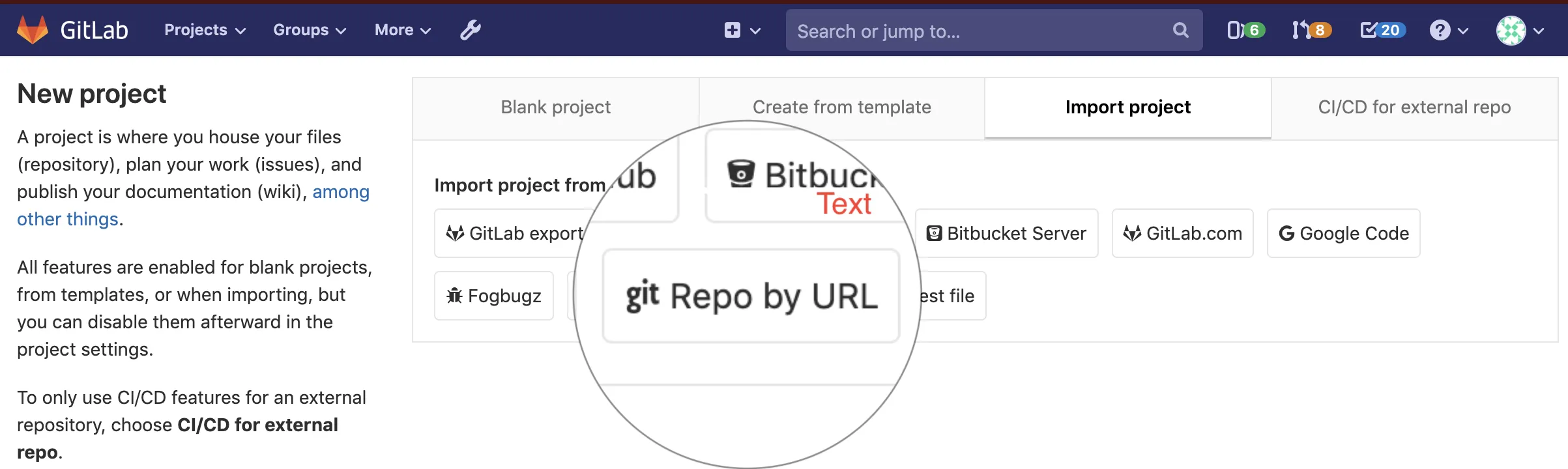Open the CI/CD for external repo tab
The width and height of the screenshot is (1568, 469).
click(1414, 107)
